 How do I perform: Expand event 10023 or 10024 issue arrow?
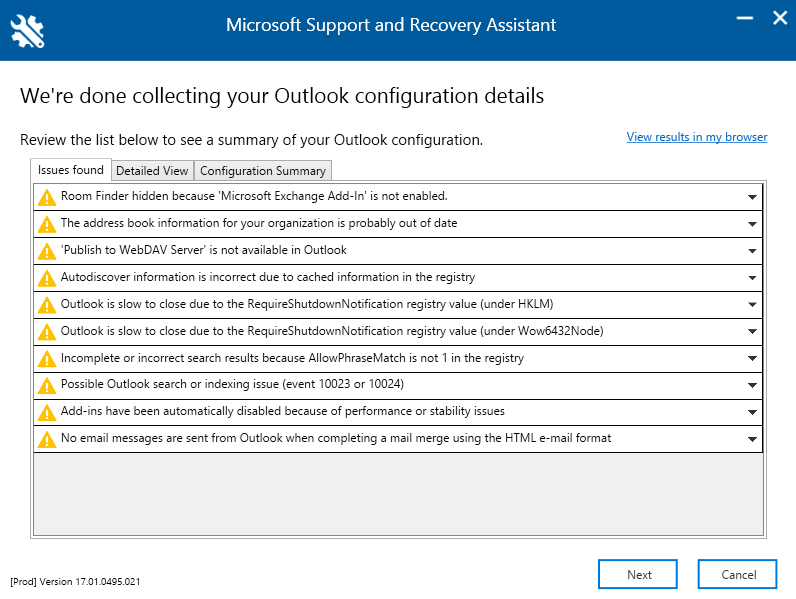coord(752,385)
